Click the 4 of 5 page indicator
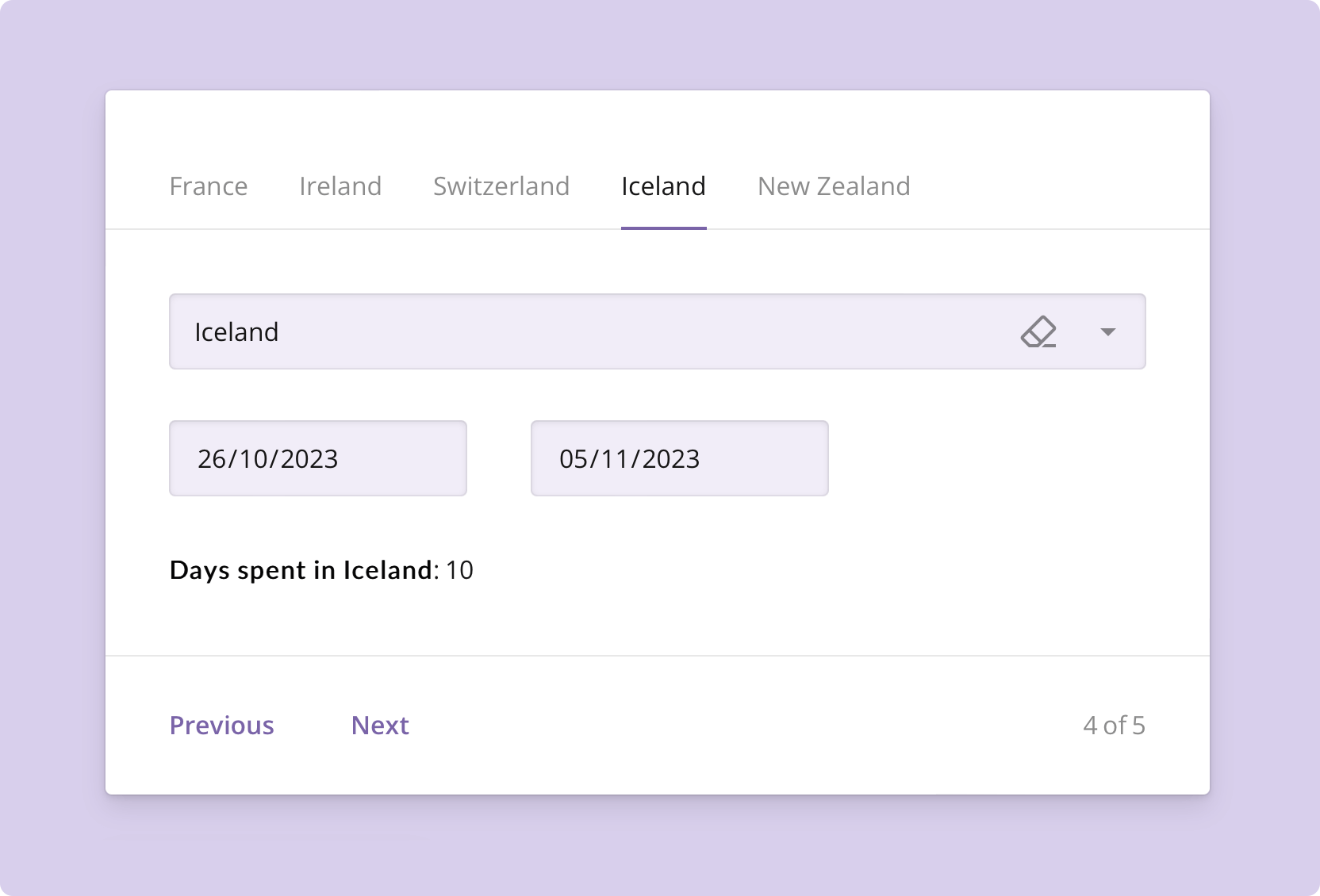 [x=1114, y=725]
